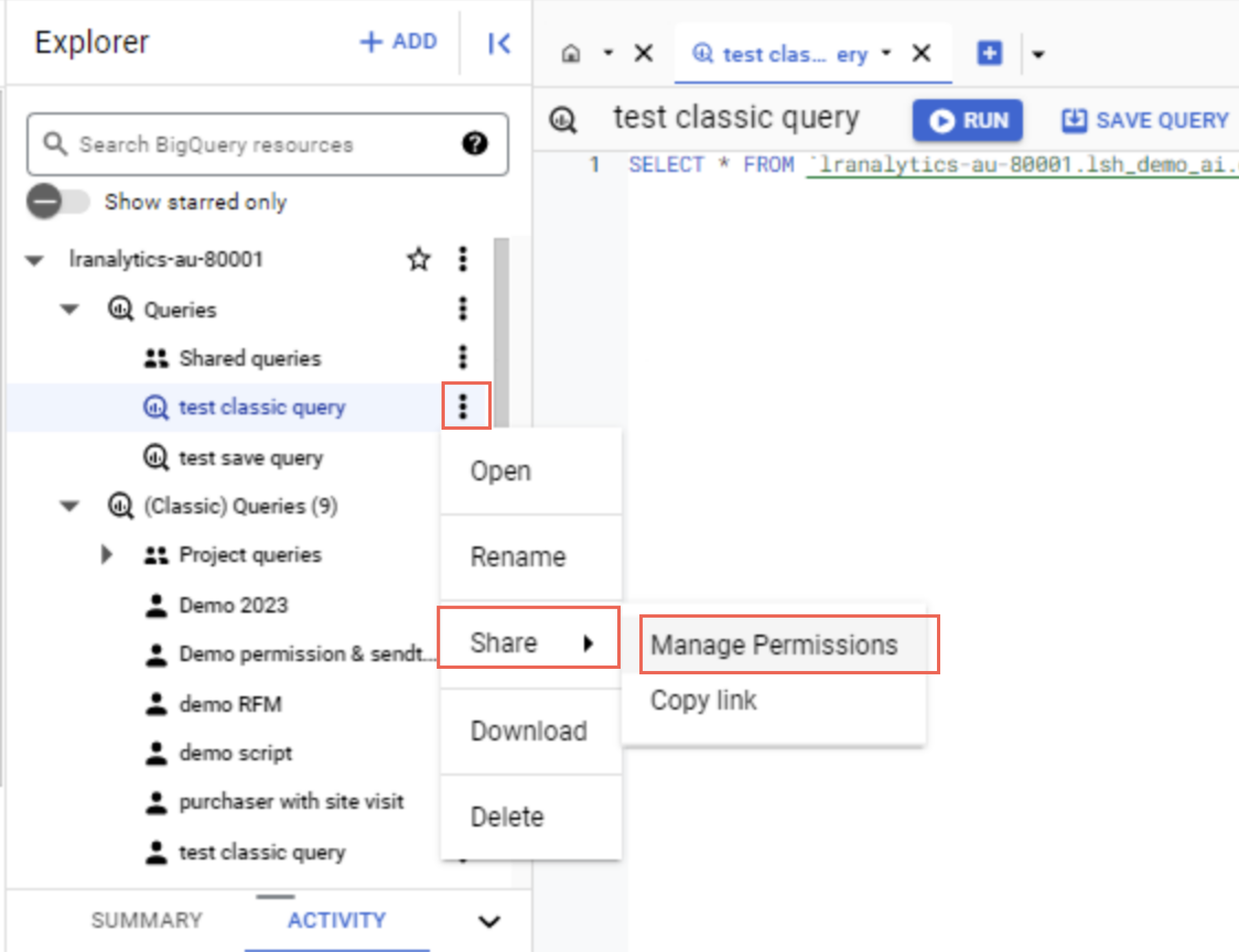1239x952 pixels.
Task: Select the personal test classic query item
Action: (x=262, y=852)
